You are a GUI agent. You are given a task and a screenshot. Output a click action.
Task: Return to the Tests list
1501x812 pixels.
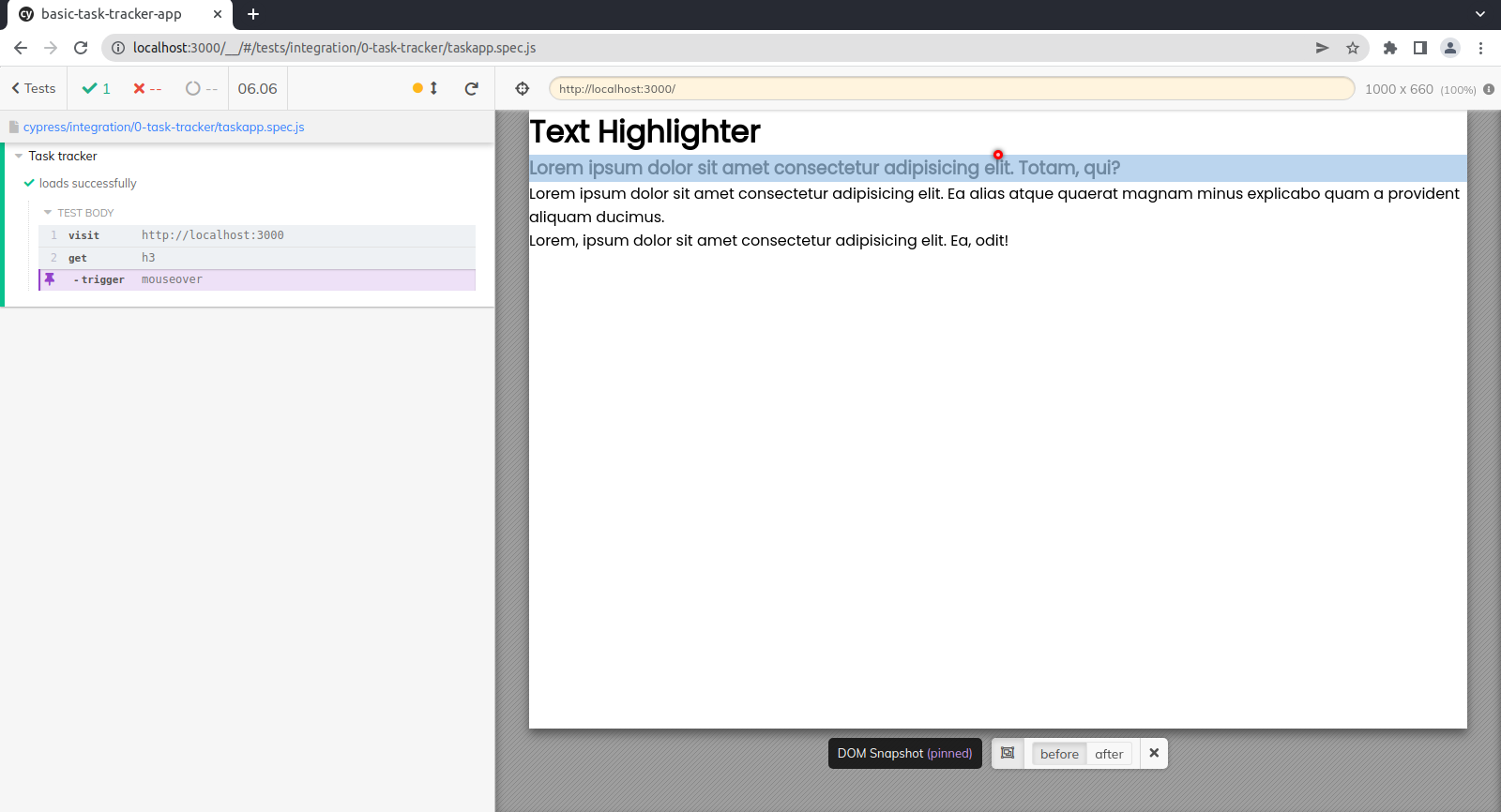click(x=34, y=88)
